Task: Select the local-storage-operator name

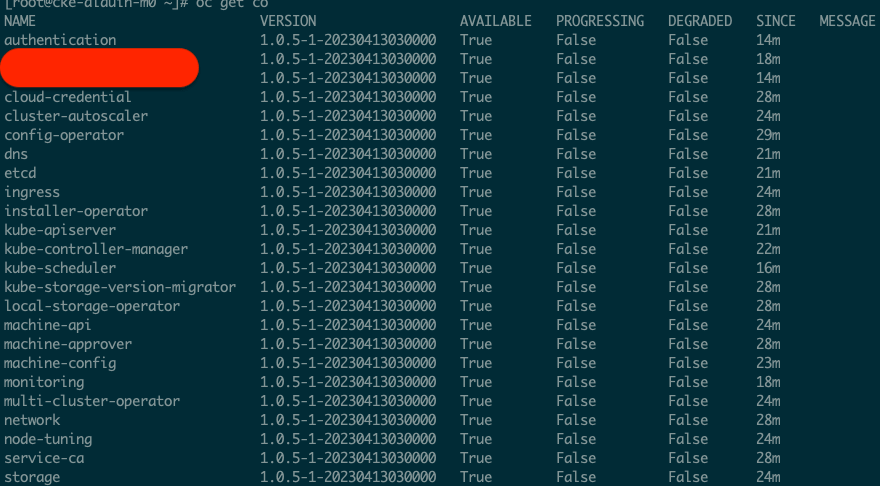Action: click(92, 306)
